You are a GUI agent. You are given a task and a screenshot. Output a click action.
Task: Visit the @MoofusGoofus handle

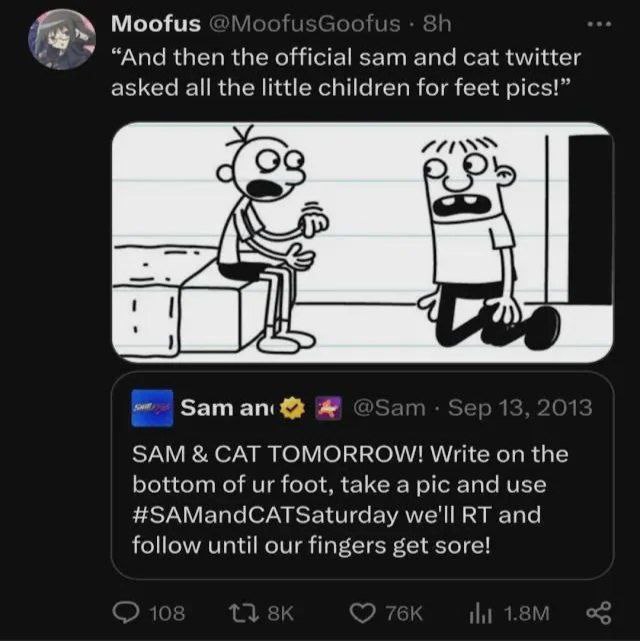click(305, 24)
